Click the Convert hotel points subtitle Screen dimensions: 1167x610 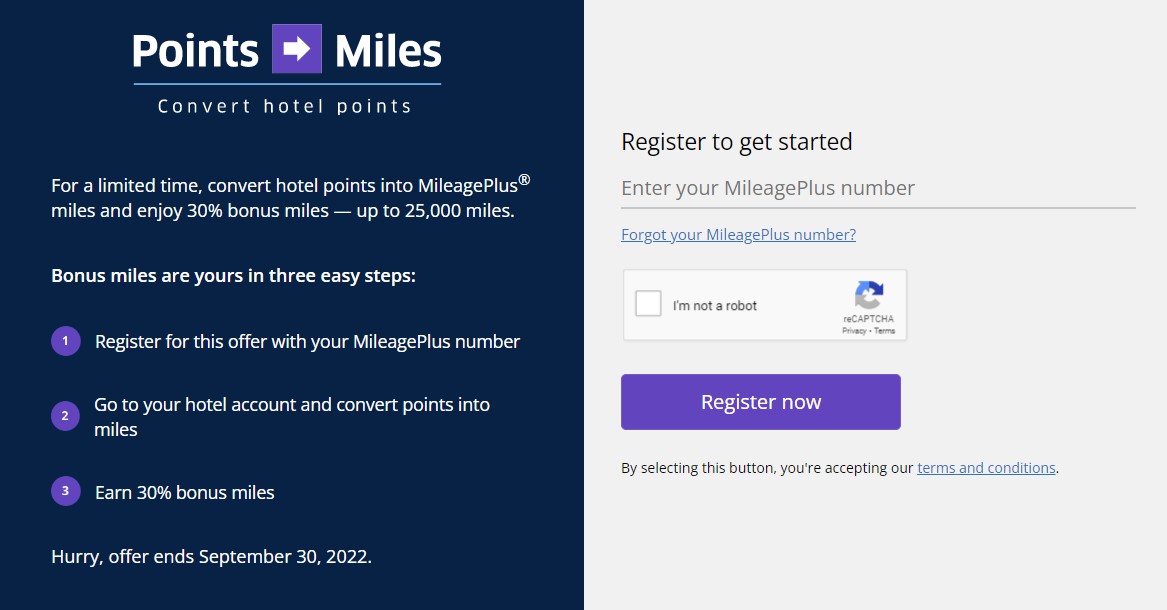coord(284,106)
